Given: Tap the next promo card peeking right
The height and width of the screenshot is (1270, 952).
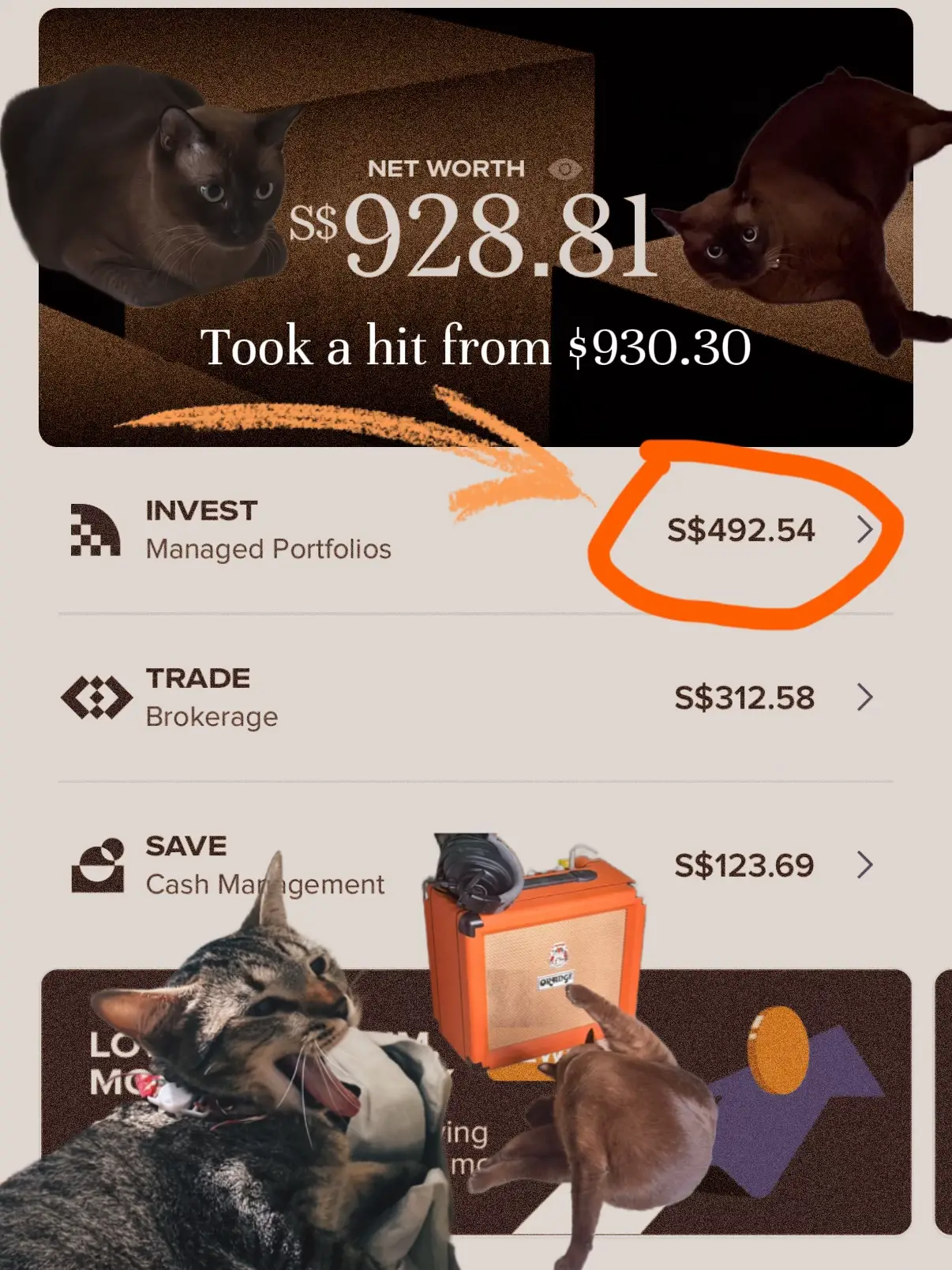Looking at the screenshot, I should (x=943, y=1102).
